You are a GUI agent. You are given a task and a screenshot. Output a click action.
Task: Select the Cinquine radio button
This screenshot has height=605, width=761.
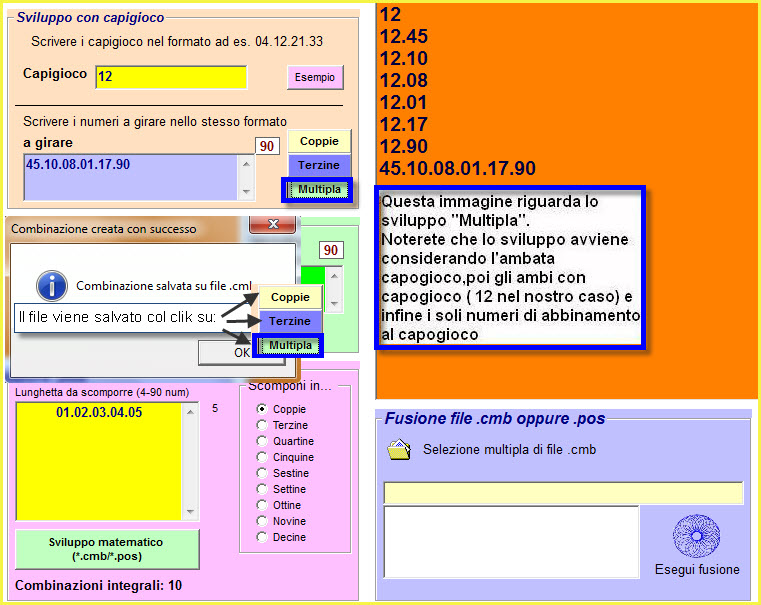pyautogui.click(x=262, y=457)
